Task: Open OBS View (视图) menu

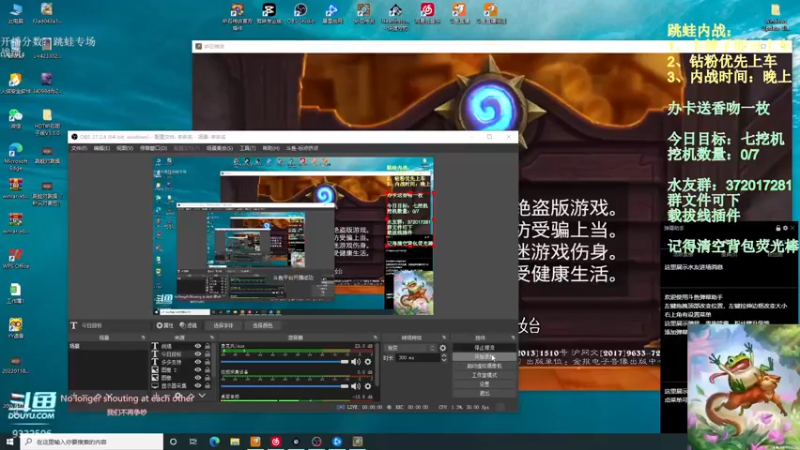Action: coord(124,148)
